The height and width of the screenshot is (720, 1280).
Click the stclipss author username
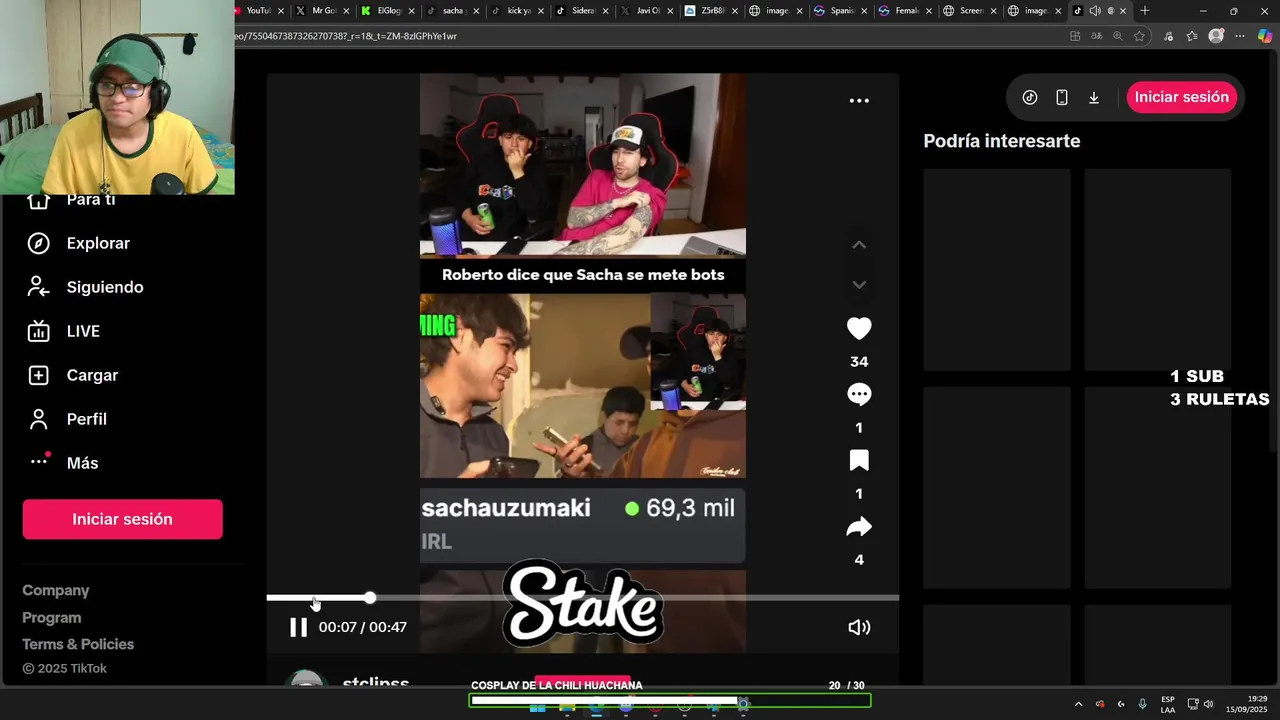pyautogui.click(x=376, y=682)
